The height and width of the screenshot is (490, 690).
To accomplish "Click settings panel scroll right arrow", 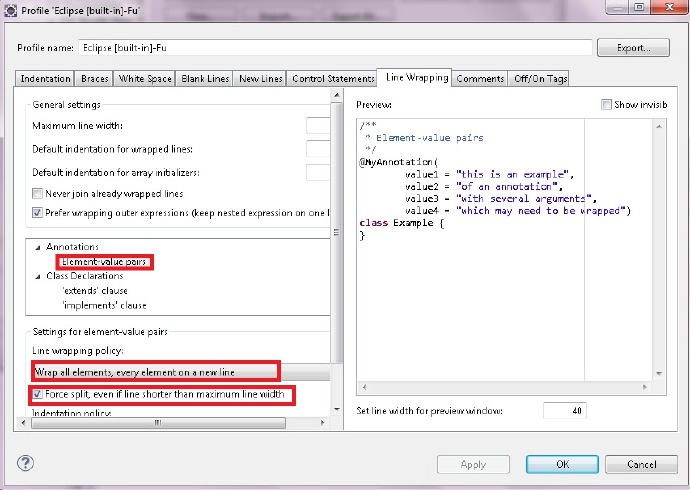I will coord(323,423).
